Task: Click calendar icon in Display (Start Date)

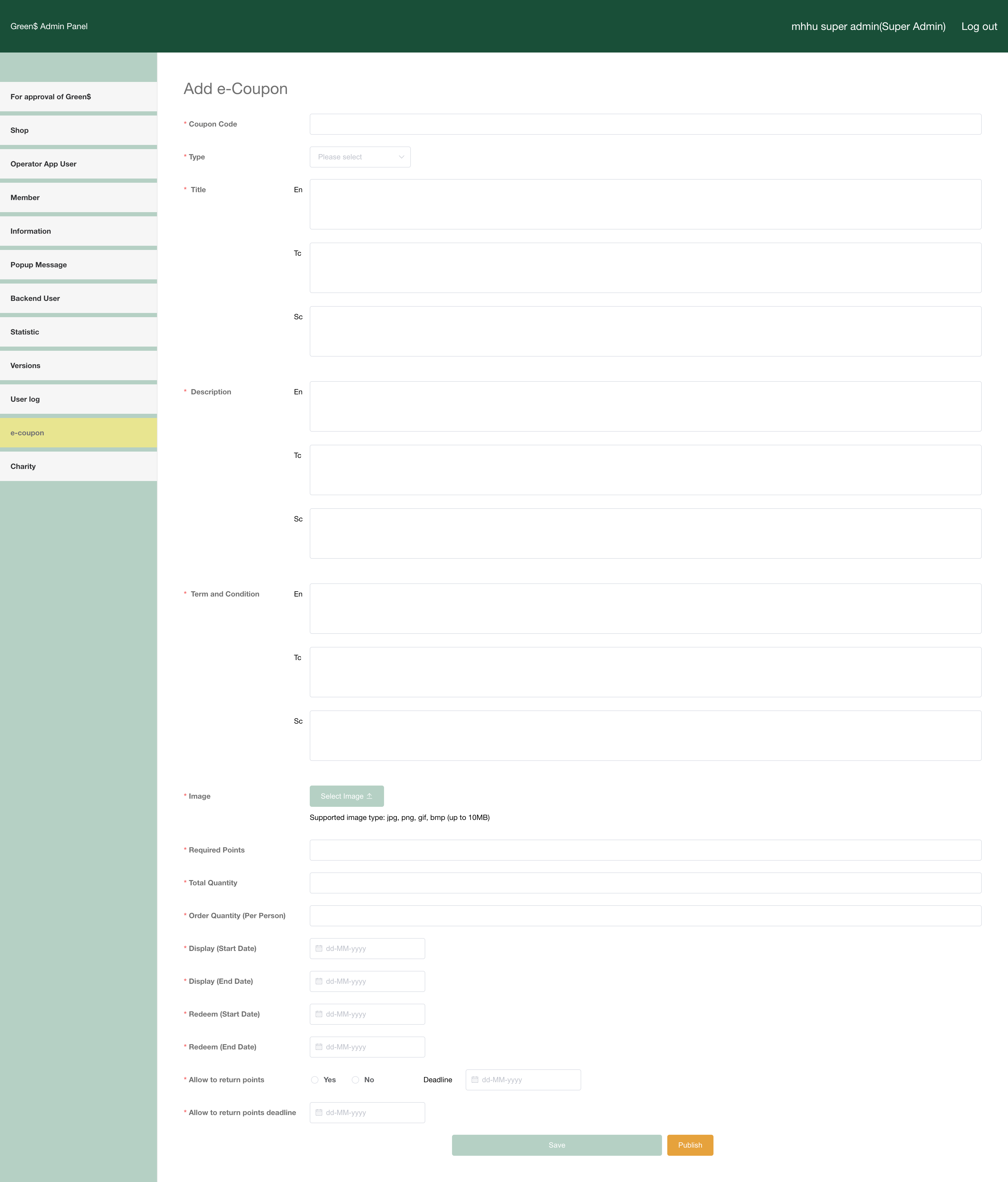Action: [x=319, y=948]
